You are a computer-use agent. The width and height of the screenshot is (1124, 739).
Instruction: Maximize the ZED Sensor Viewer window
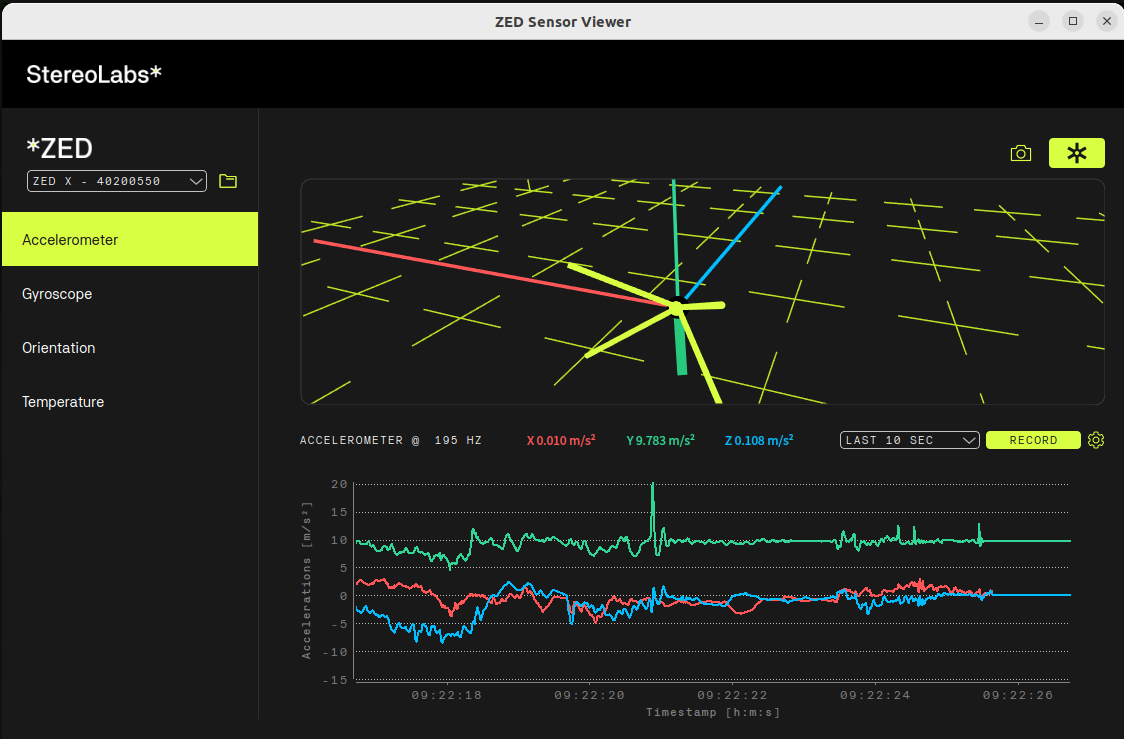click(1073, 20)
